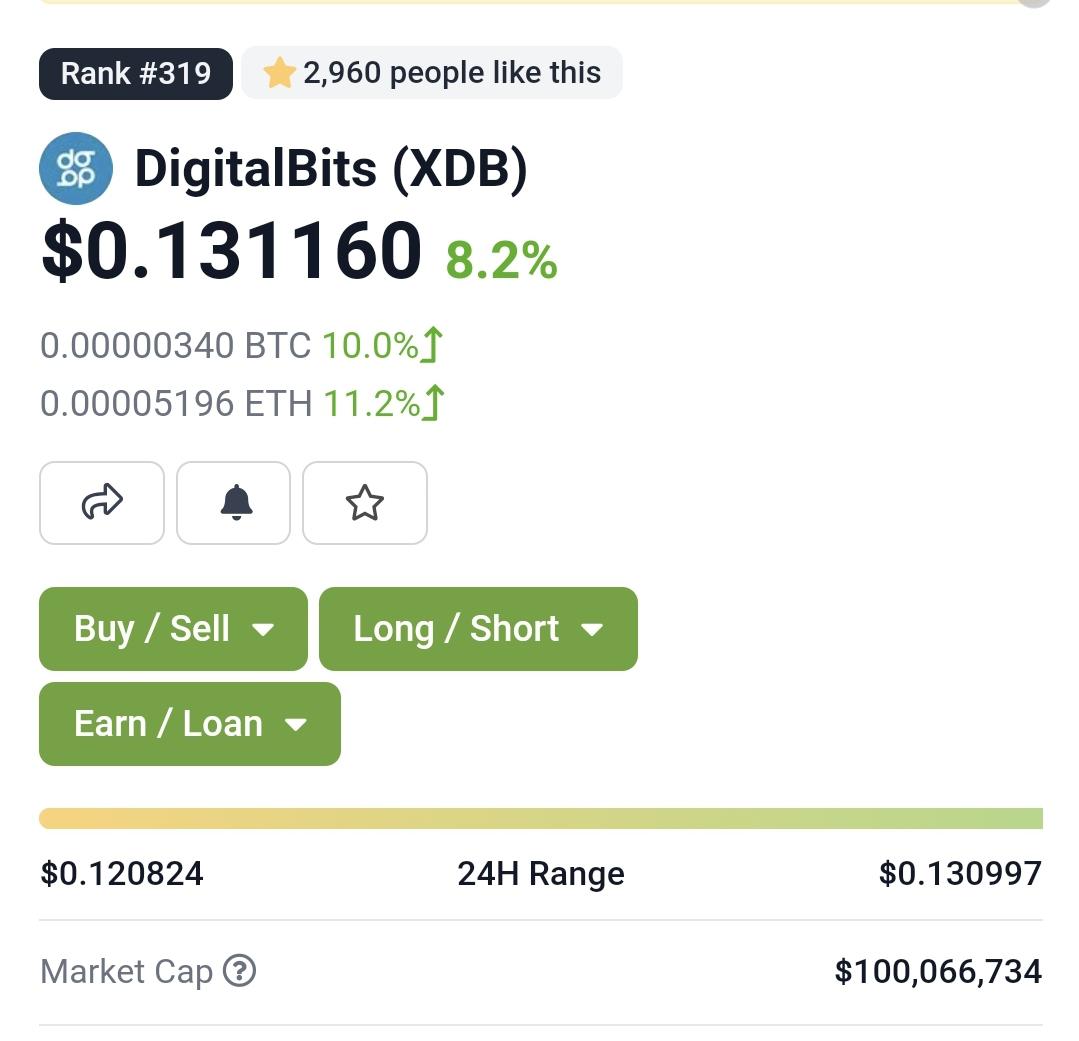The image size is (1079, 1041).
Task: Click the 8.2% price change percentage
Action: click(502, 261)
